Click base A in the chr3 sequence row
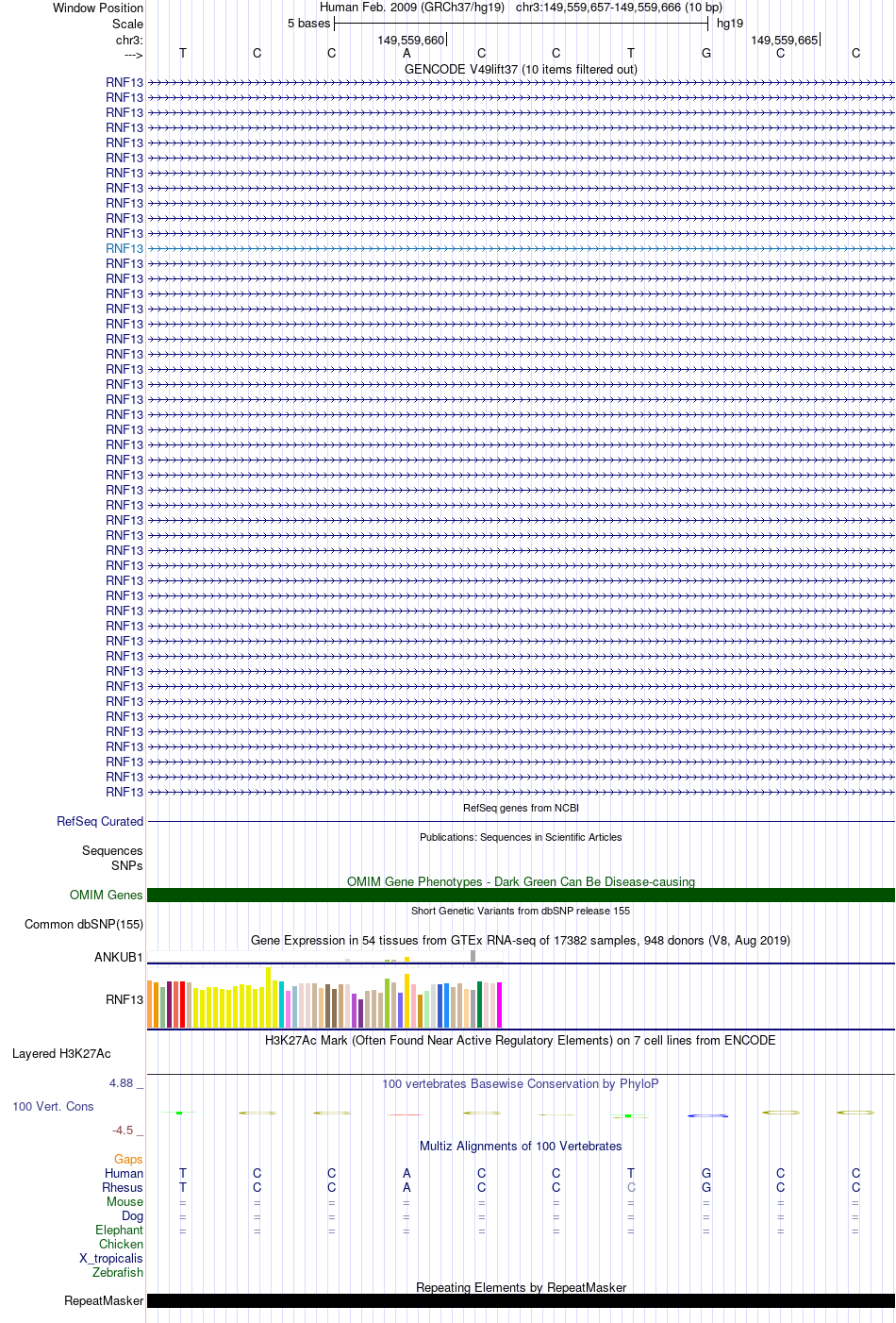The width and height of the screenshot is (896, 1323). 407,53
